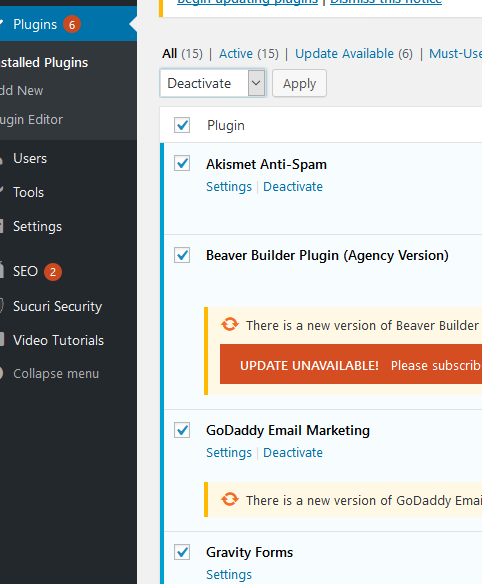This screenshot has height=584, width=482.
Task: Click the Plugins update count badge
Action: pyautogui.click(x=72, y=25)
